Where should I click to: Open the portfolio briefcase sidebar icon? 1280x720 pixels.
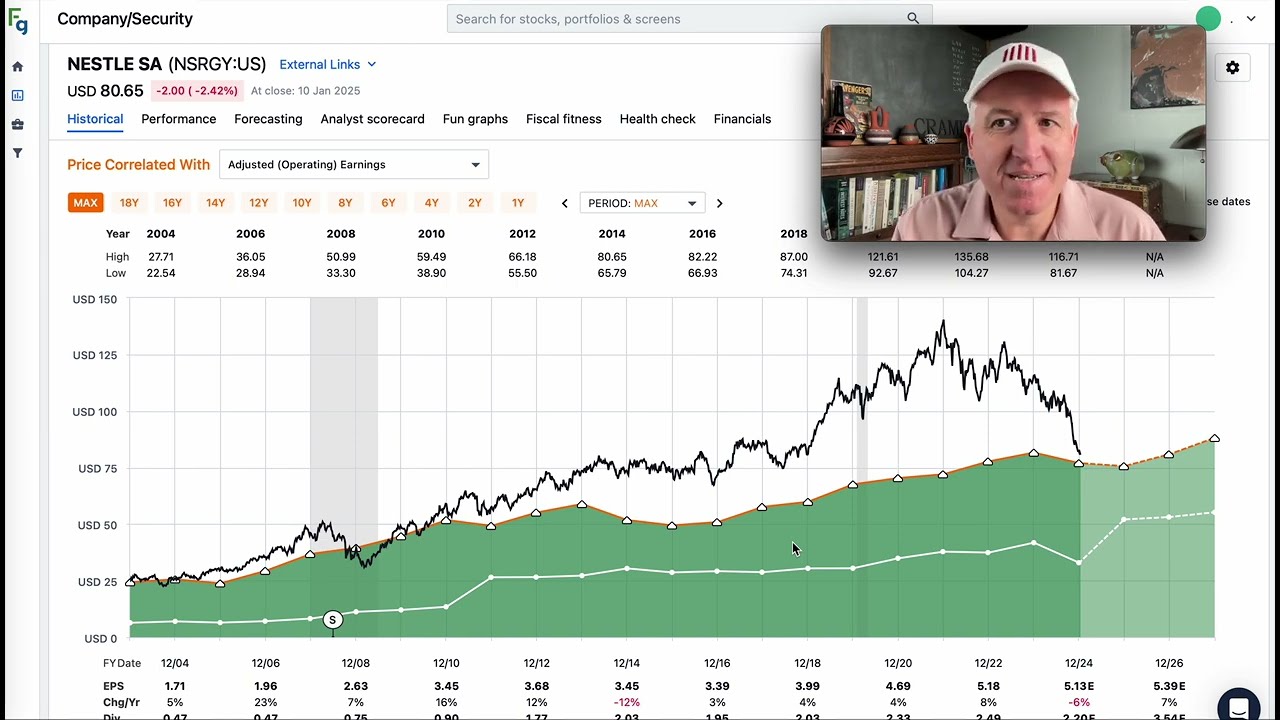click(x=17, y=125)
